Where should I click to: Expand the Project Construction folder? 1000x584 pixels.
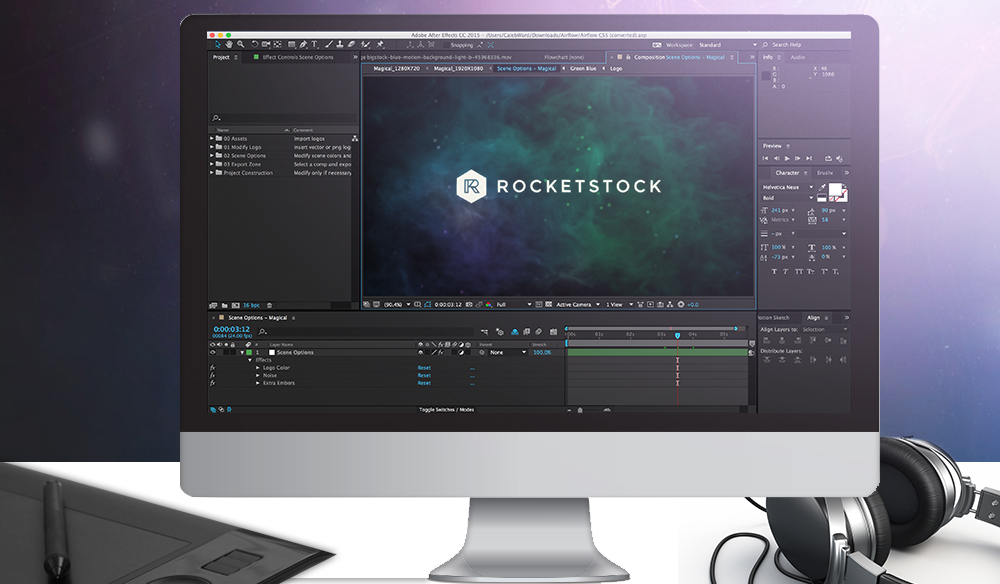pos(212,173)
